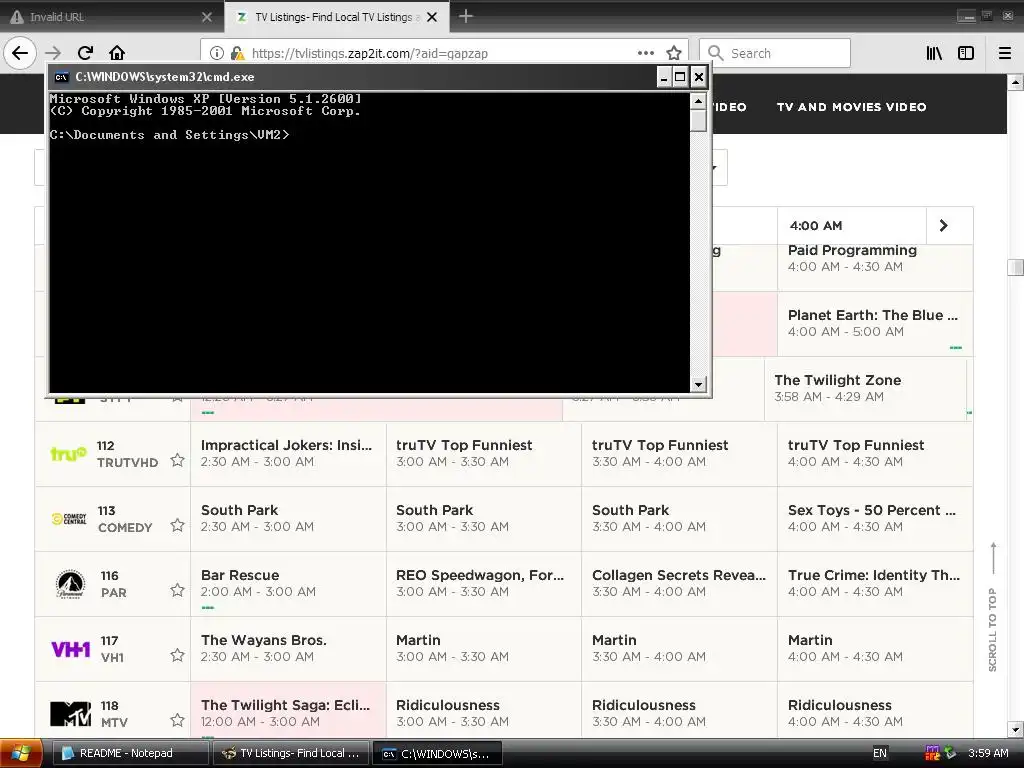Screen dimensions: 1024x768
Task: Open the Firefox hamburger menu
Action: pyautogui.click(x=1004, y=53)
